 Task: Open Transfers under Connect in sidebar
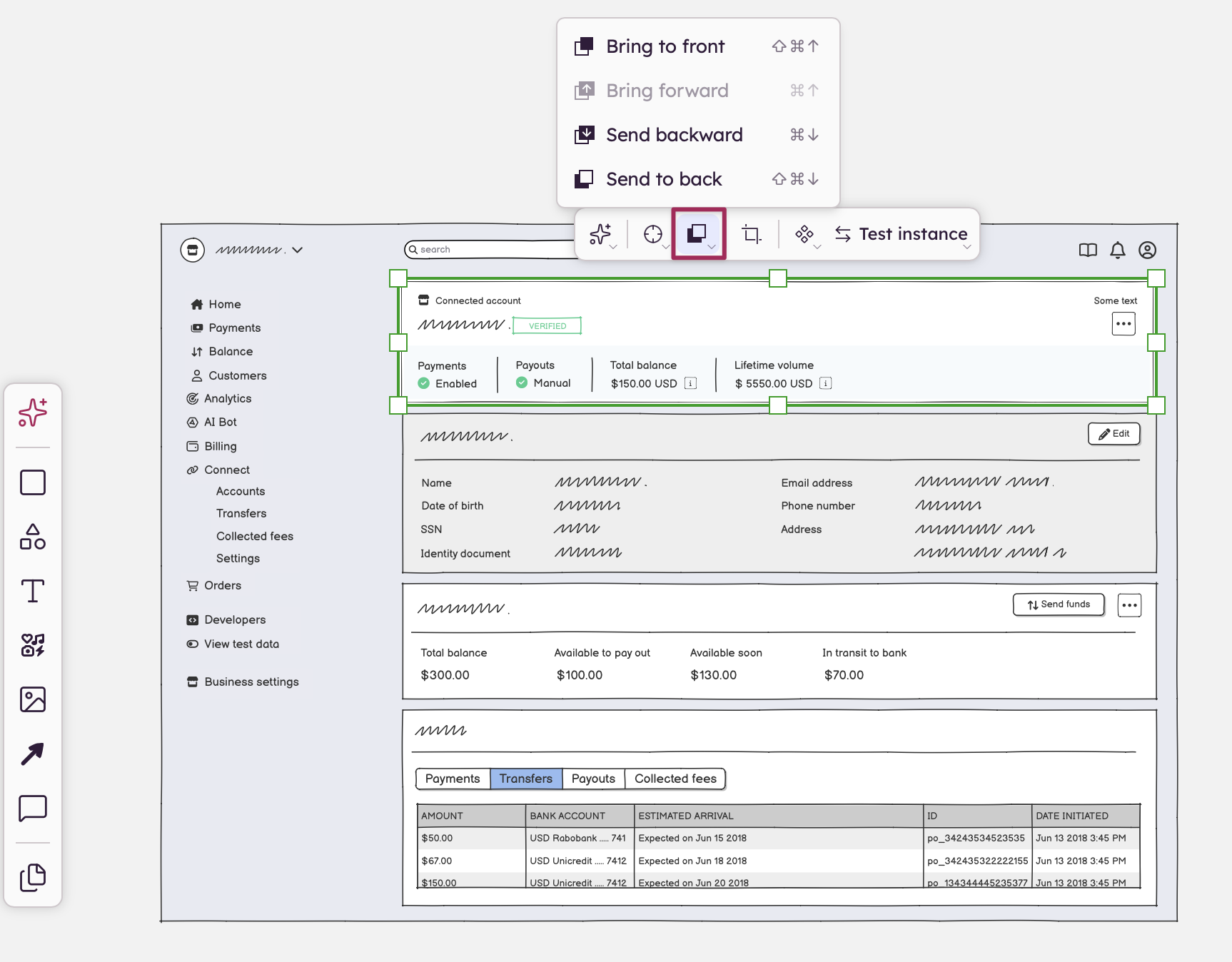coord(241,513)
